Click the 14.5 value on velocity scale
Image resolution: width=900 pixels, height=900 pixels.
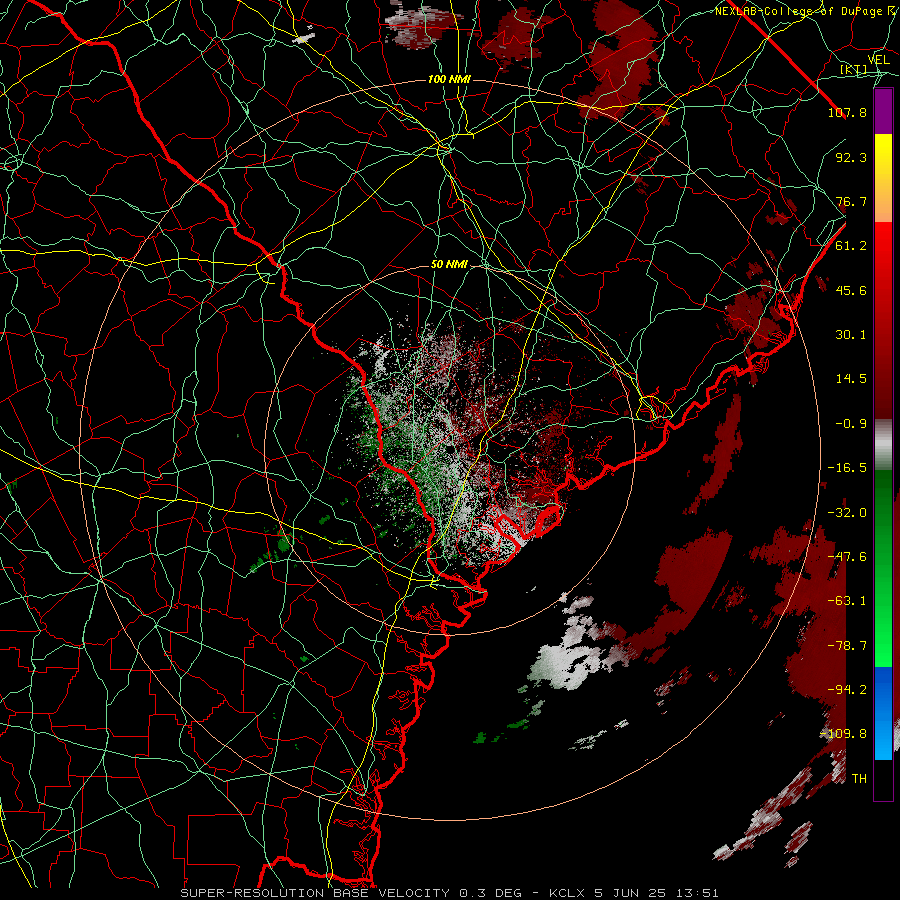851,379
